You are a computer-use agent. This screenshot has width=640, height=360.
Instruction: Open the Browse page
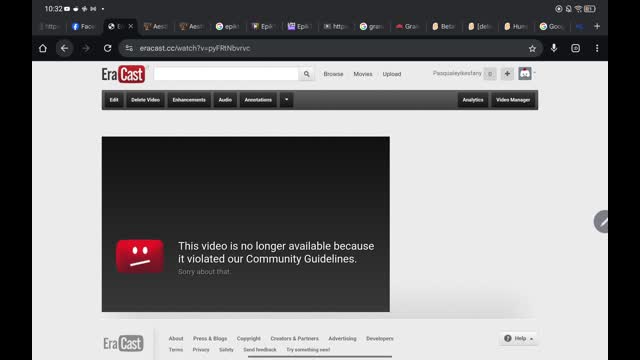[x=333, y=74]
